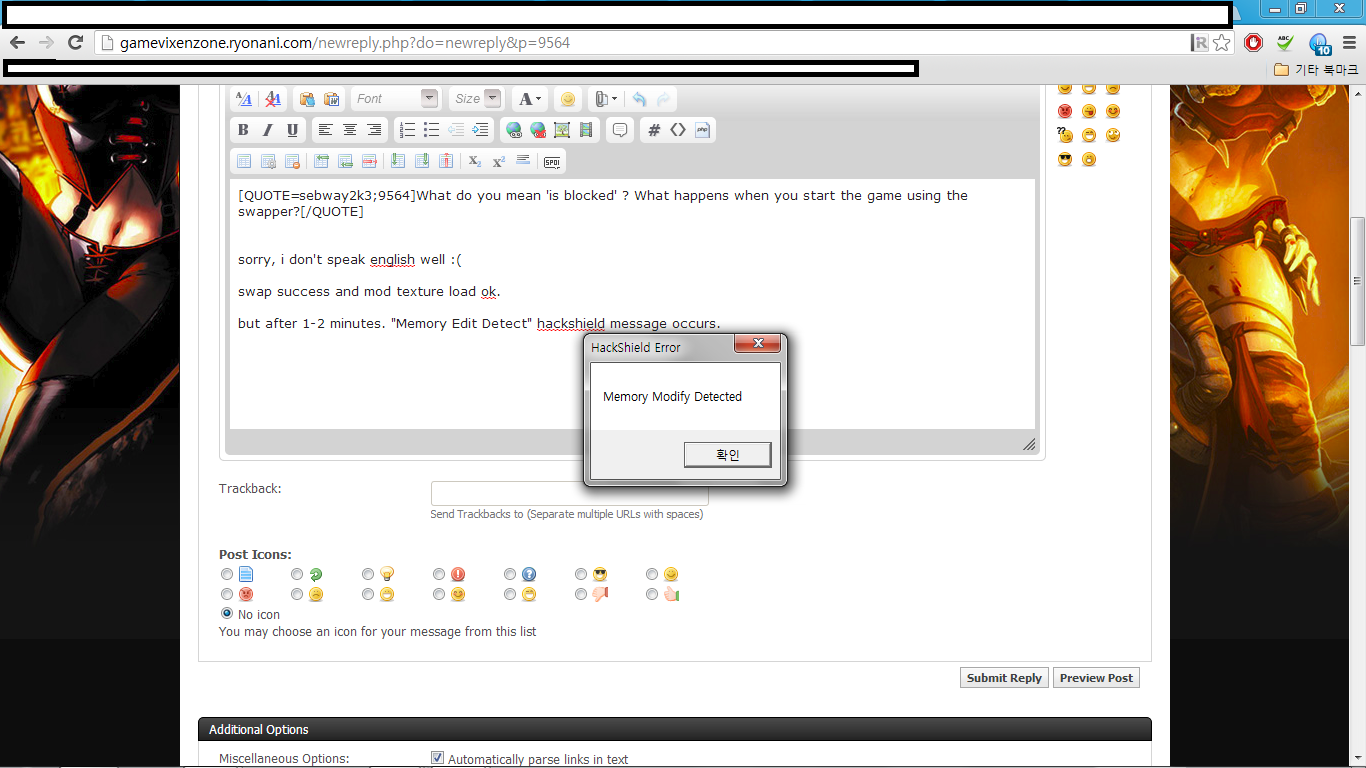Open the attachments dropdown paperclip
Image resolution: width=1366 pixels, height=768 pixels.
point(606,99)
